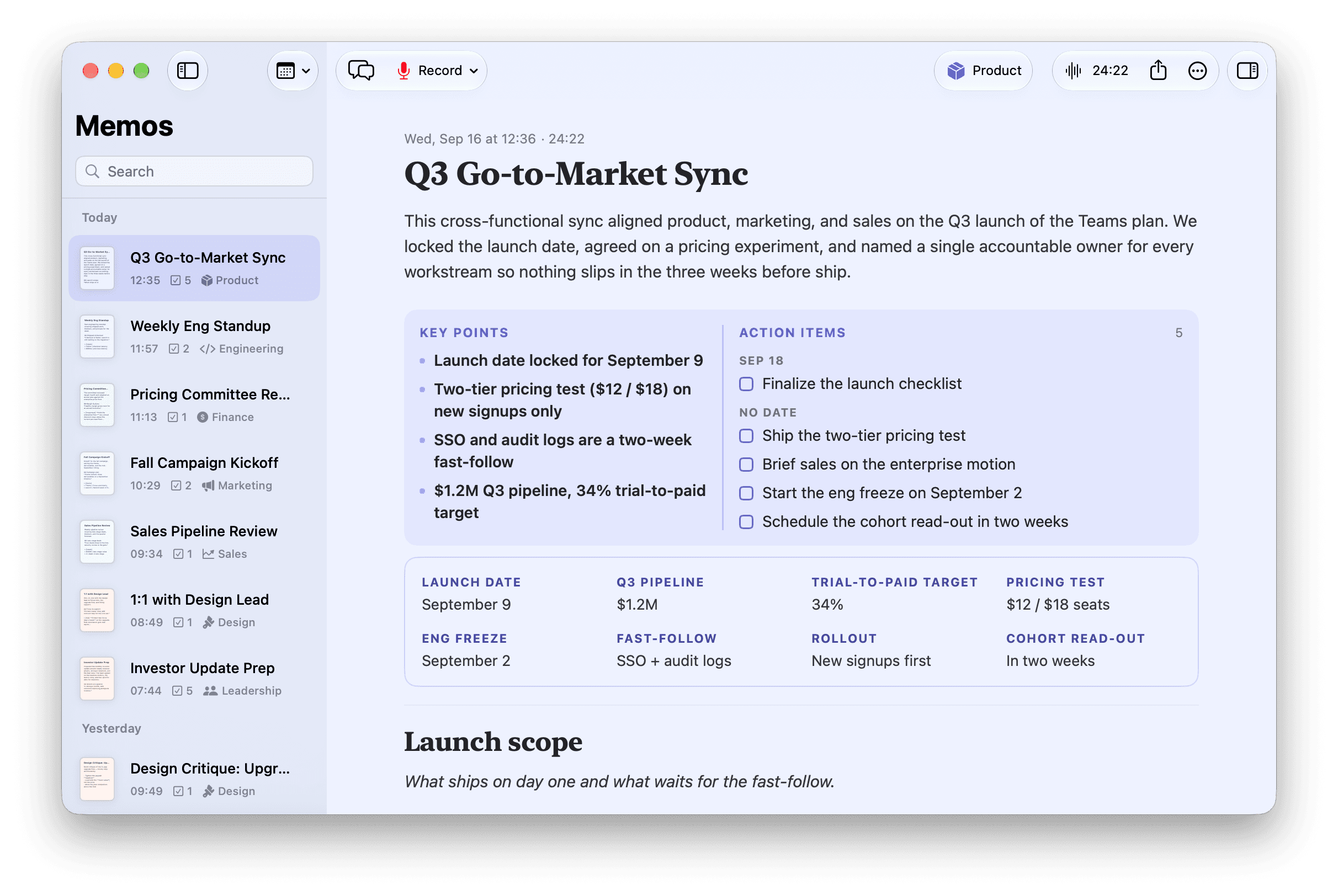Click the Engineering code tag icon
The height and width of the screenshot is (896, 1338).
[208, 349]
